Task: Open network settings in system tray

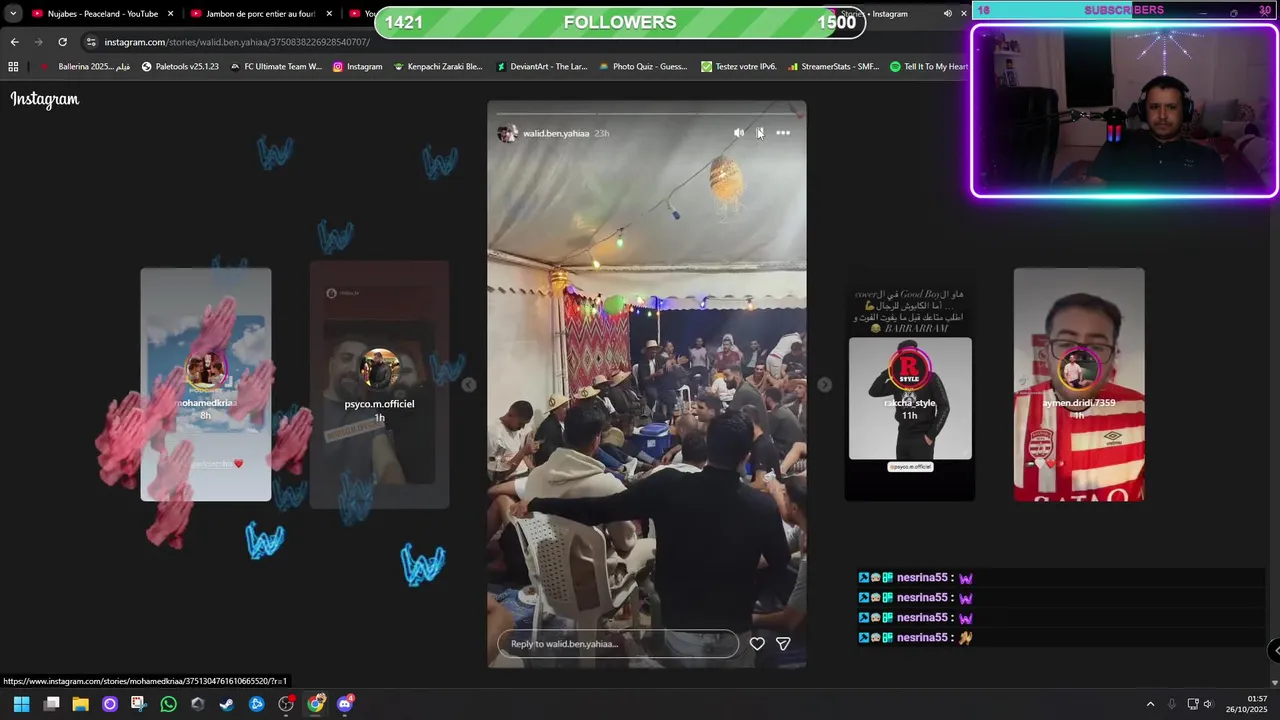Action: (x=1192, y=704)
